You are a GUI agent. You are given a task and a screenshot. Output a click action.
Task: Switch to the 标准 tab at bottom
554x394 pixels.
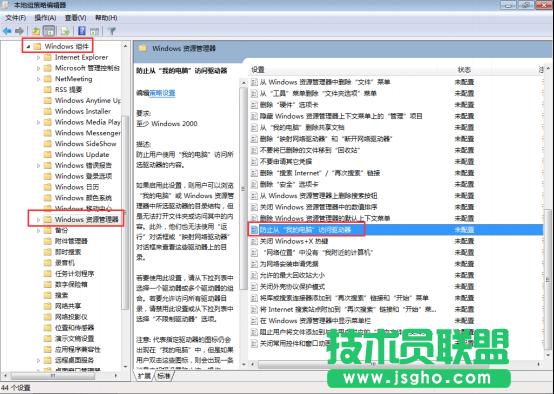click(x=164, y=376)
